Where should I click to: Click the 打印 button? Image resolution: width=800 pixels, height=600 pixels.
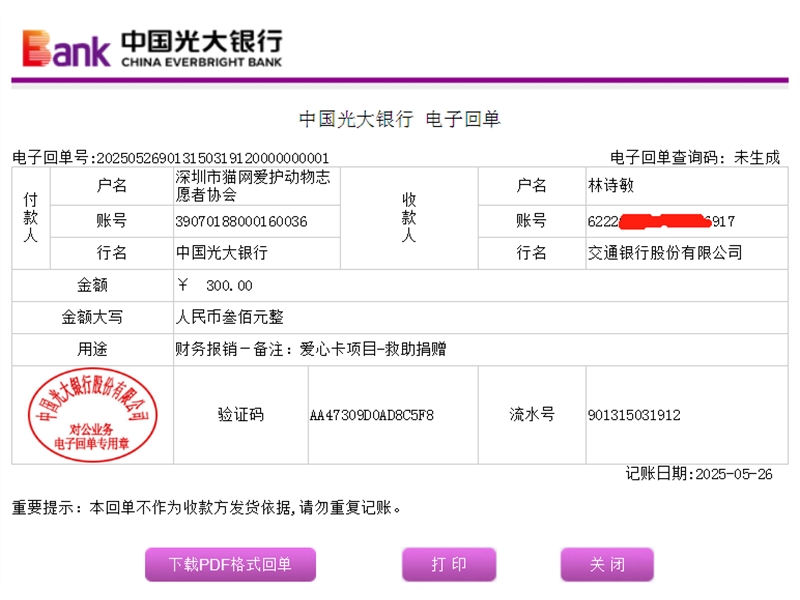point(449,564)
